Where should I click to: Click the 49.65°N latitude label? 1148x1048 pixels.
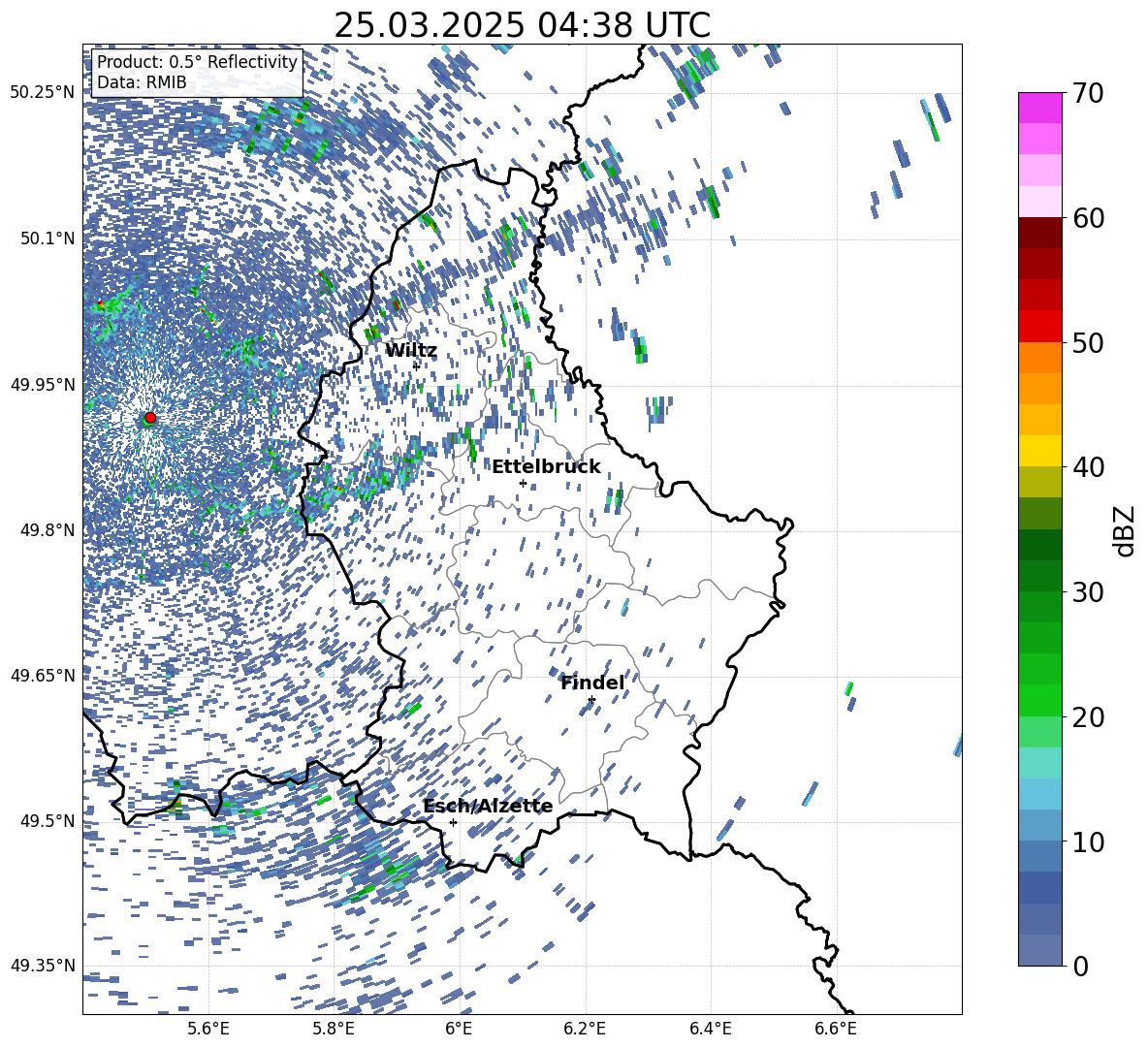coord(43,675)
